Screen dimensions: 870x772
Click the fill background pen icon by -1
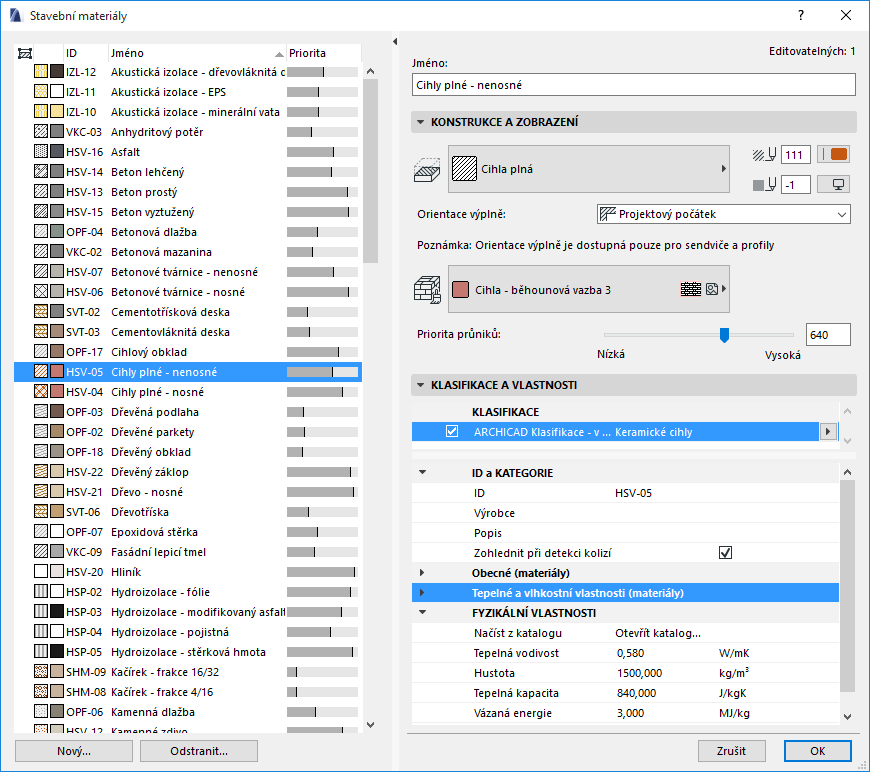tap(764, 185)
